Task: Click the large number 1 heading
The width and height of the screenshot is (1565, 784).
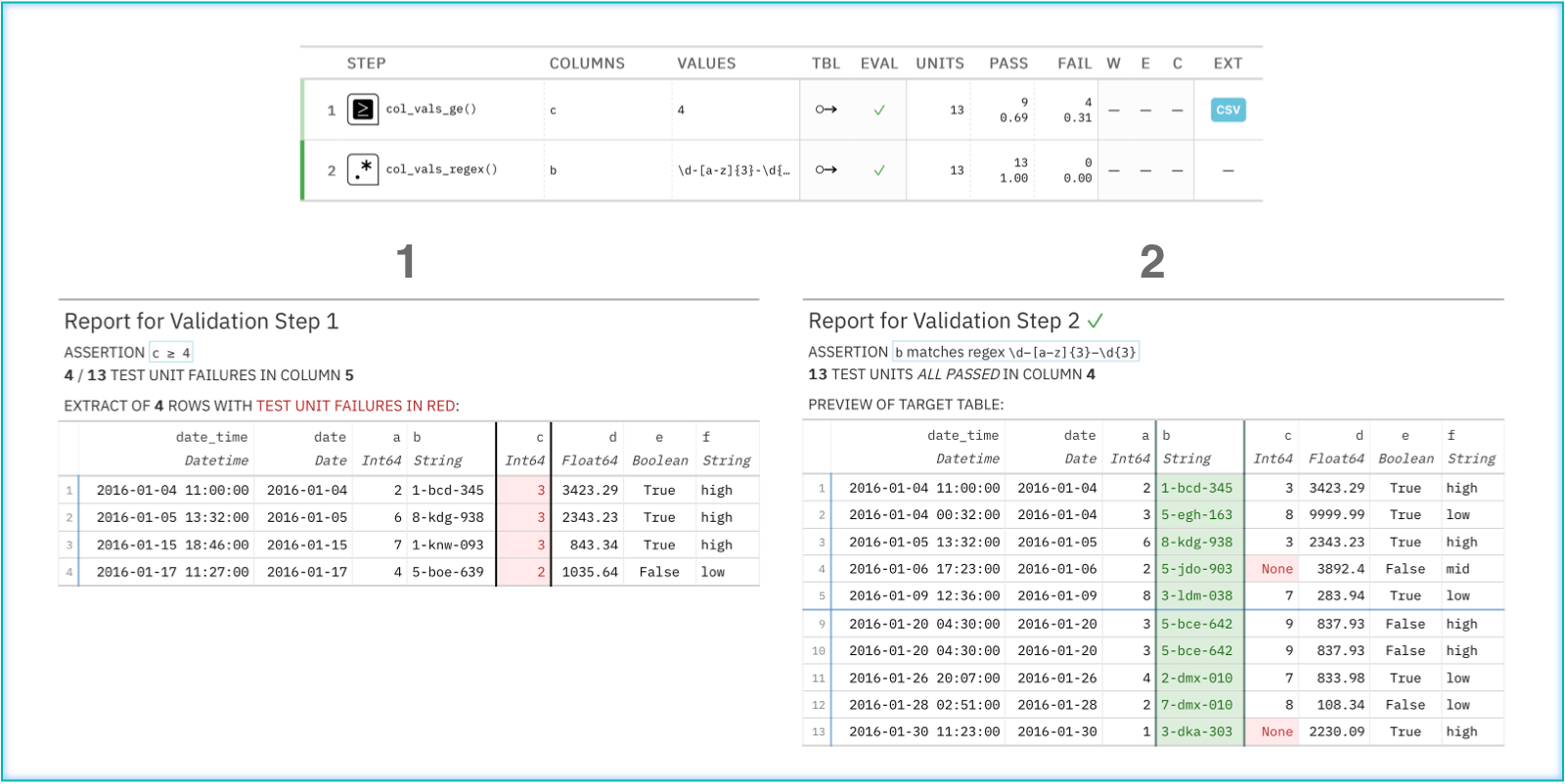Action: click(x=406, y=262)
